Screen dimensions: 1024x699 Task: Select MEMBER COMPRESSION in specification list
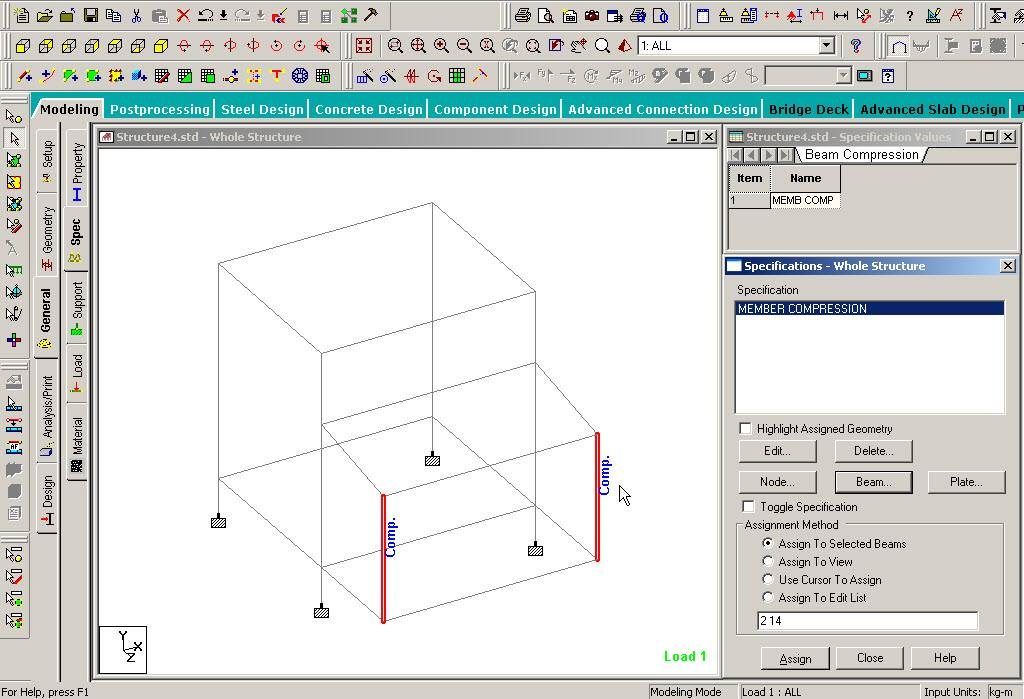pos(870,308)
